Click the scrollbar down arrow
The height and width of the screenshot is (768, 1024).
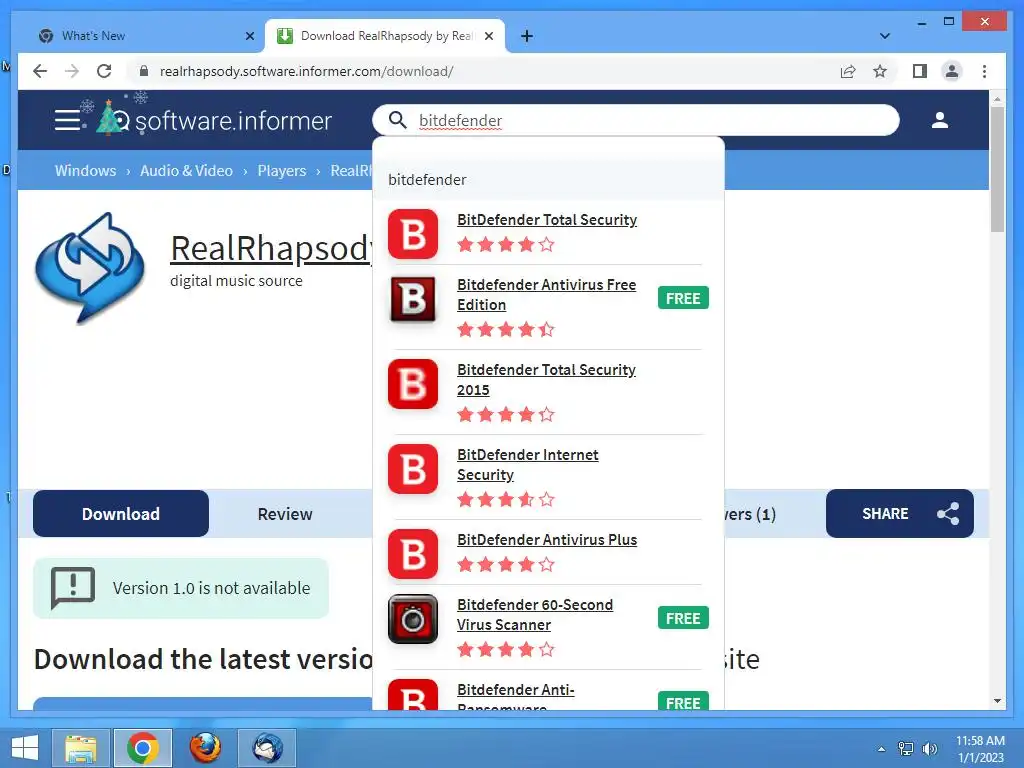997,701
